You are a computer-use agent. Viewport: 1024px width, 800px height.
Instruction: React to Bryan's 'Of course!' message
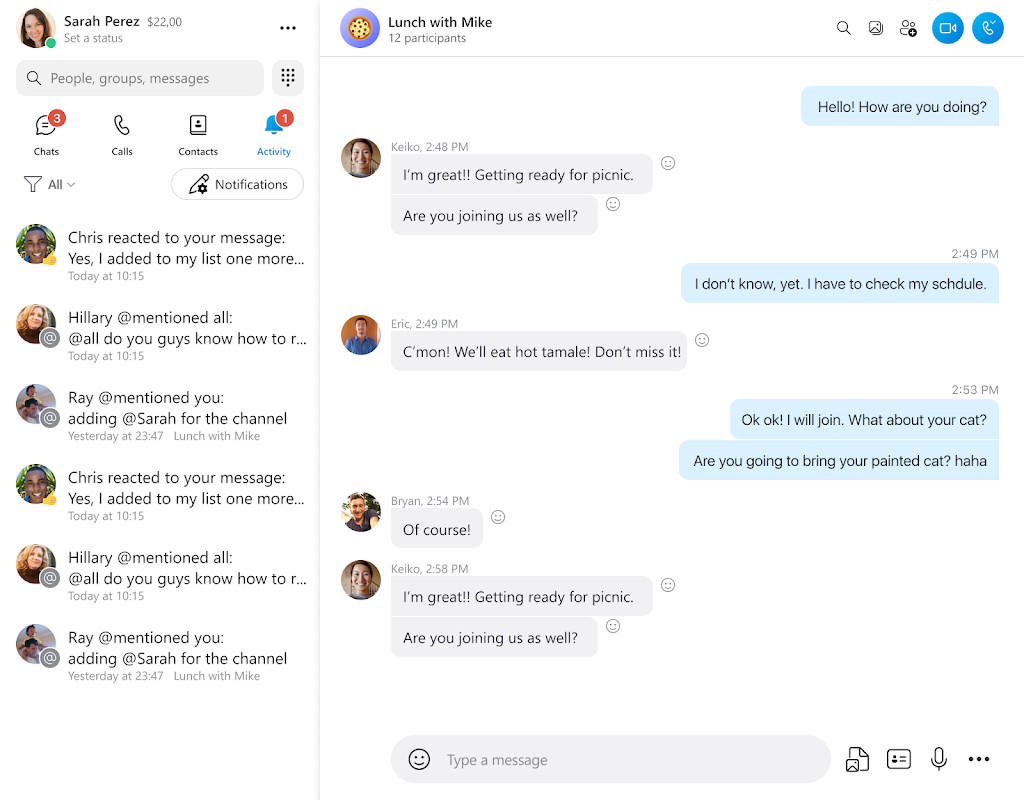point(498,517)
